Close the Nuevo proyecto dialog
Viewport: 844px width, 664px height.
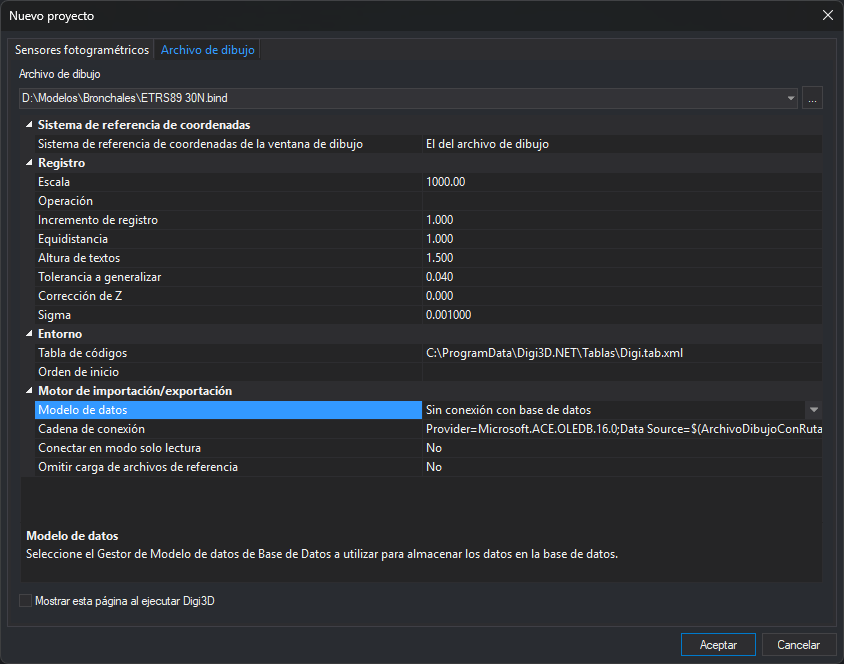click(828, 16)
